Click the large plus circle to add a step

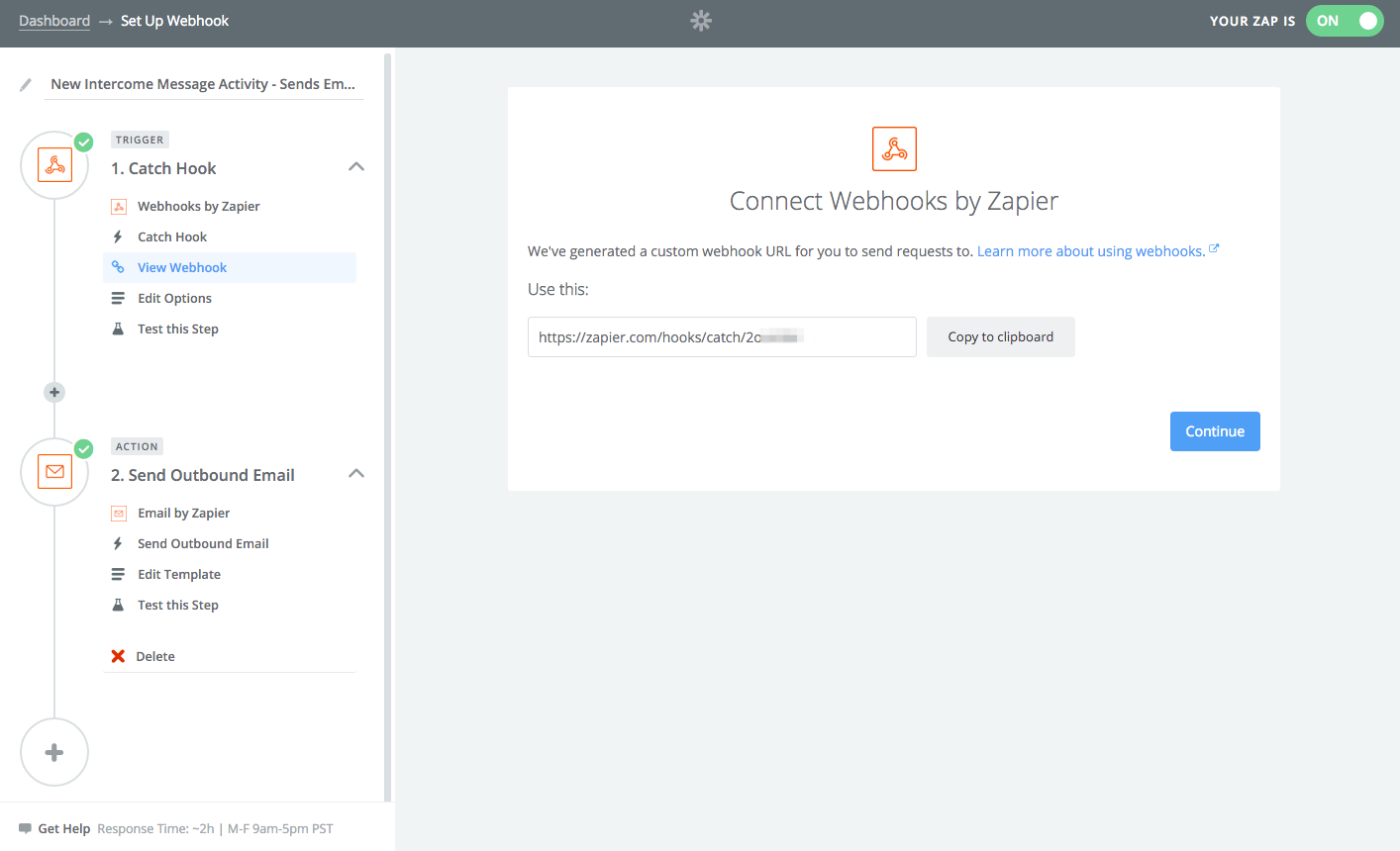pyautogui.click(x=54, y=752)
